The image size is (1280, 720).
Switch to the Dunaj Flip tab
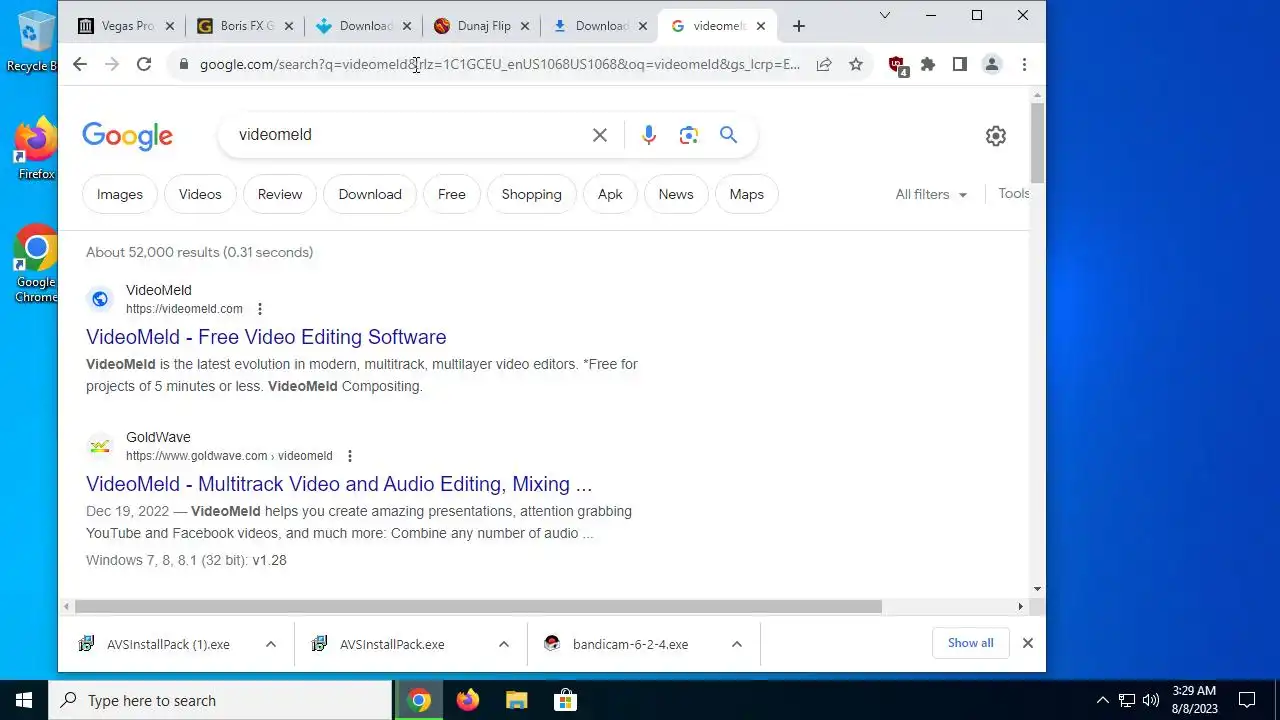click(x=481, y=26)
